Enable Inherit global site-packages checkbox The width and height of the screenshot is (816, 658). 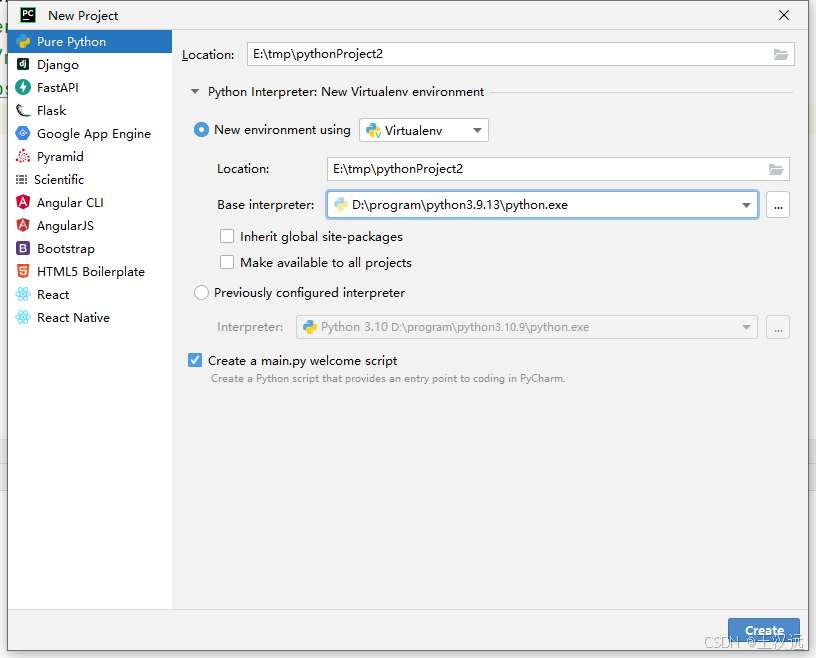[227, 236]
